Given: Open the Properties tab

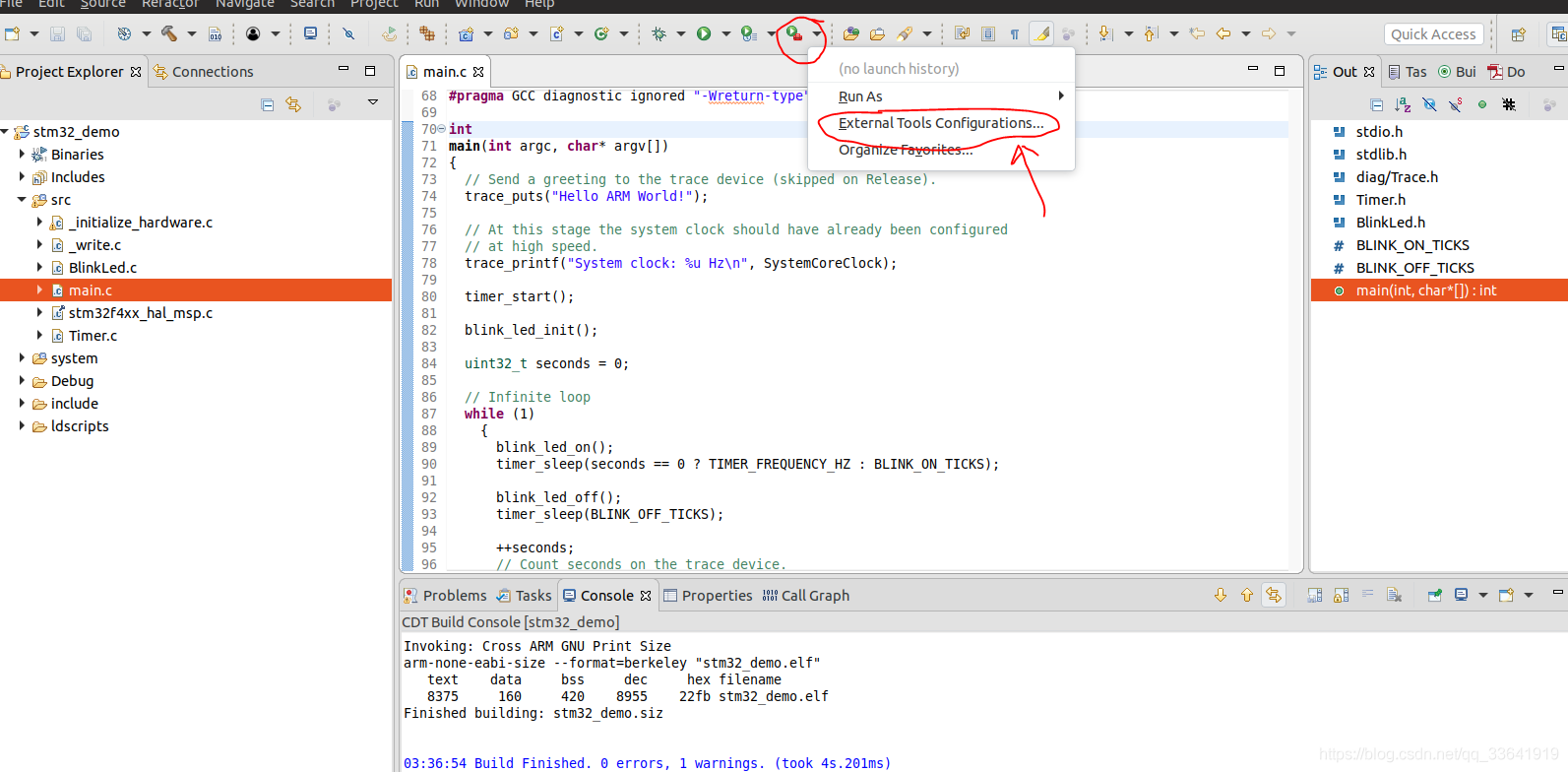Looking at the screenshot, I should [x=708, y=595].
